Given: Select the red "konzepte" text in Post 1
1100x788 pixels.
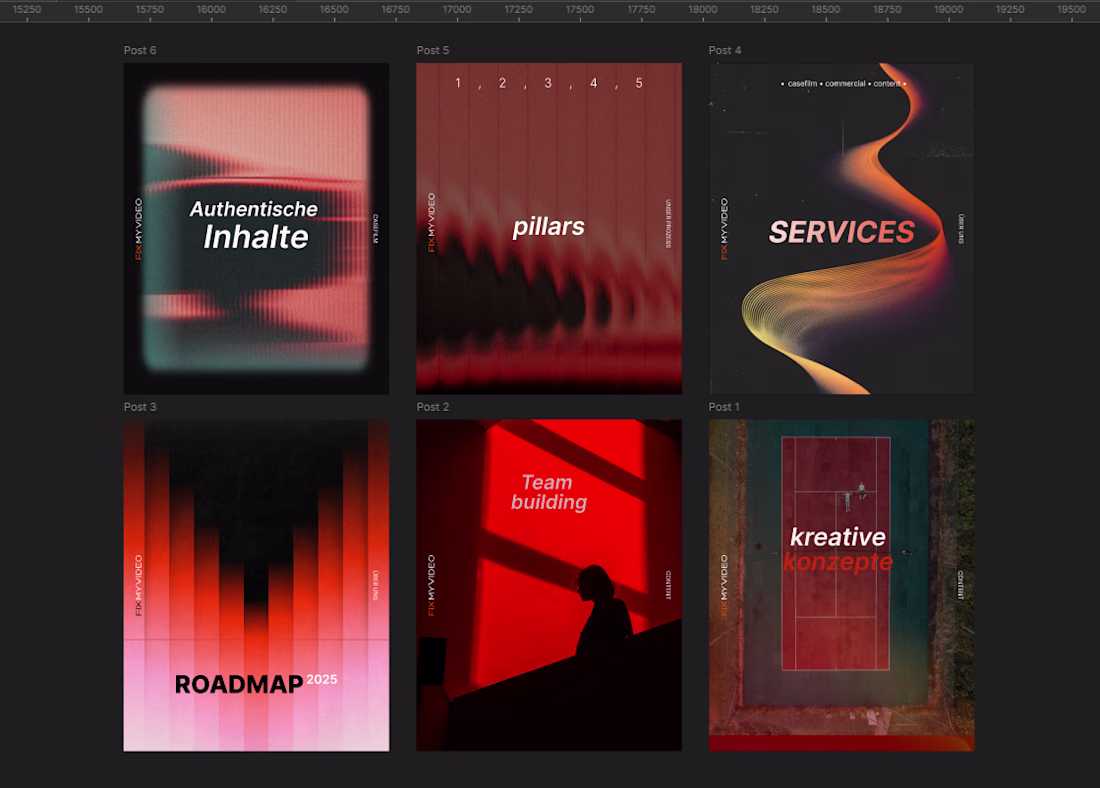Looking at the screenshot, I should 838,562.
